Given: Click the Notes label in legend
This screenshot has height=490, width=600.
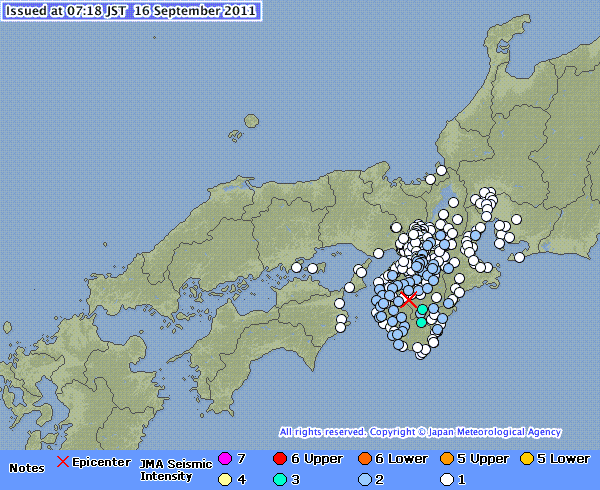Looking at the screenshot, I should tap(27, 467).
